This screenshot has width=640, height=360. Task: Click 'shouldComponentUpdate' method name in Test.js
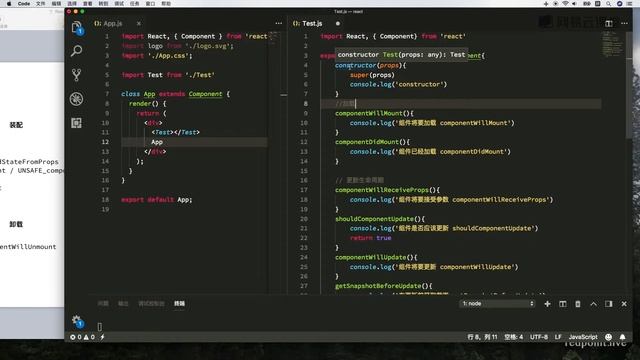(x=374, y=219)
